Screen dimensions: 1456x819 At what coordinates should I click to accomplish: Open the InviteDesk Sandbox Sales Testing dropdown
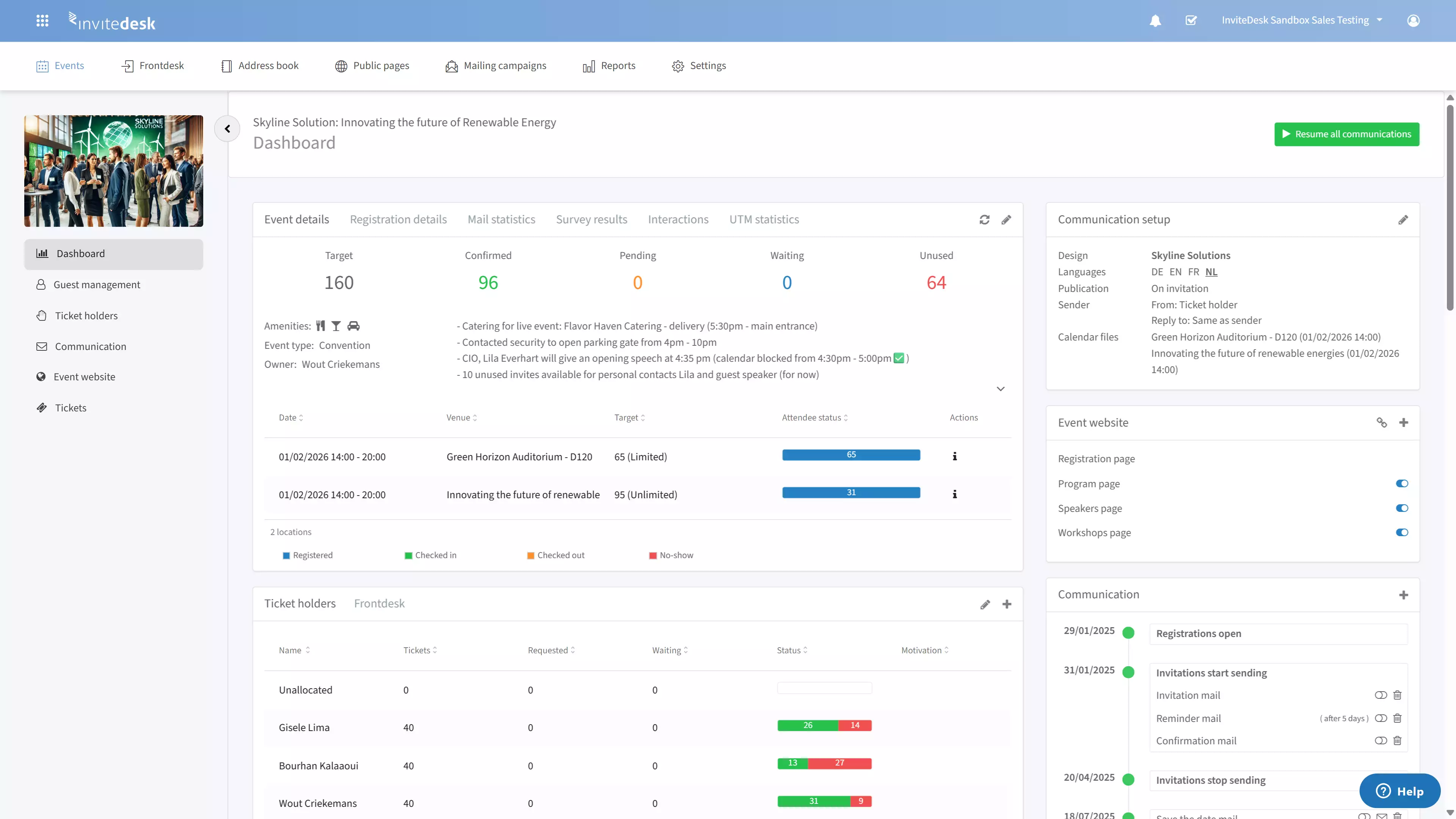point(1302,20)
